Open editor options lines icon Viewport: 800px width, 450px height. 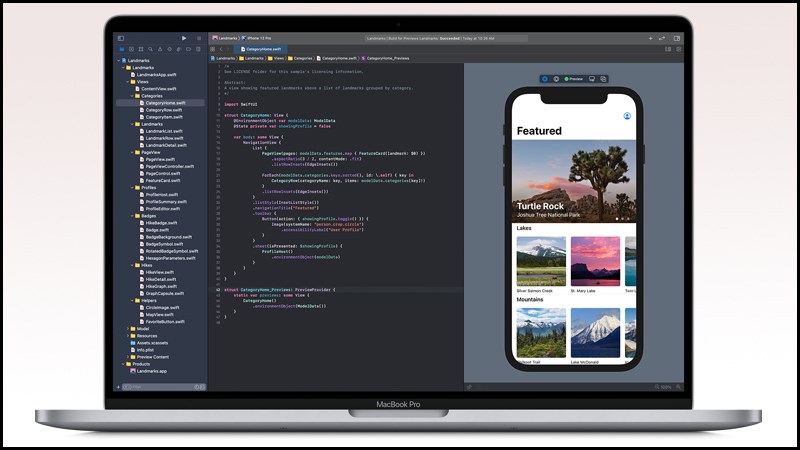668,49
